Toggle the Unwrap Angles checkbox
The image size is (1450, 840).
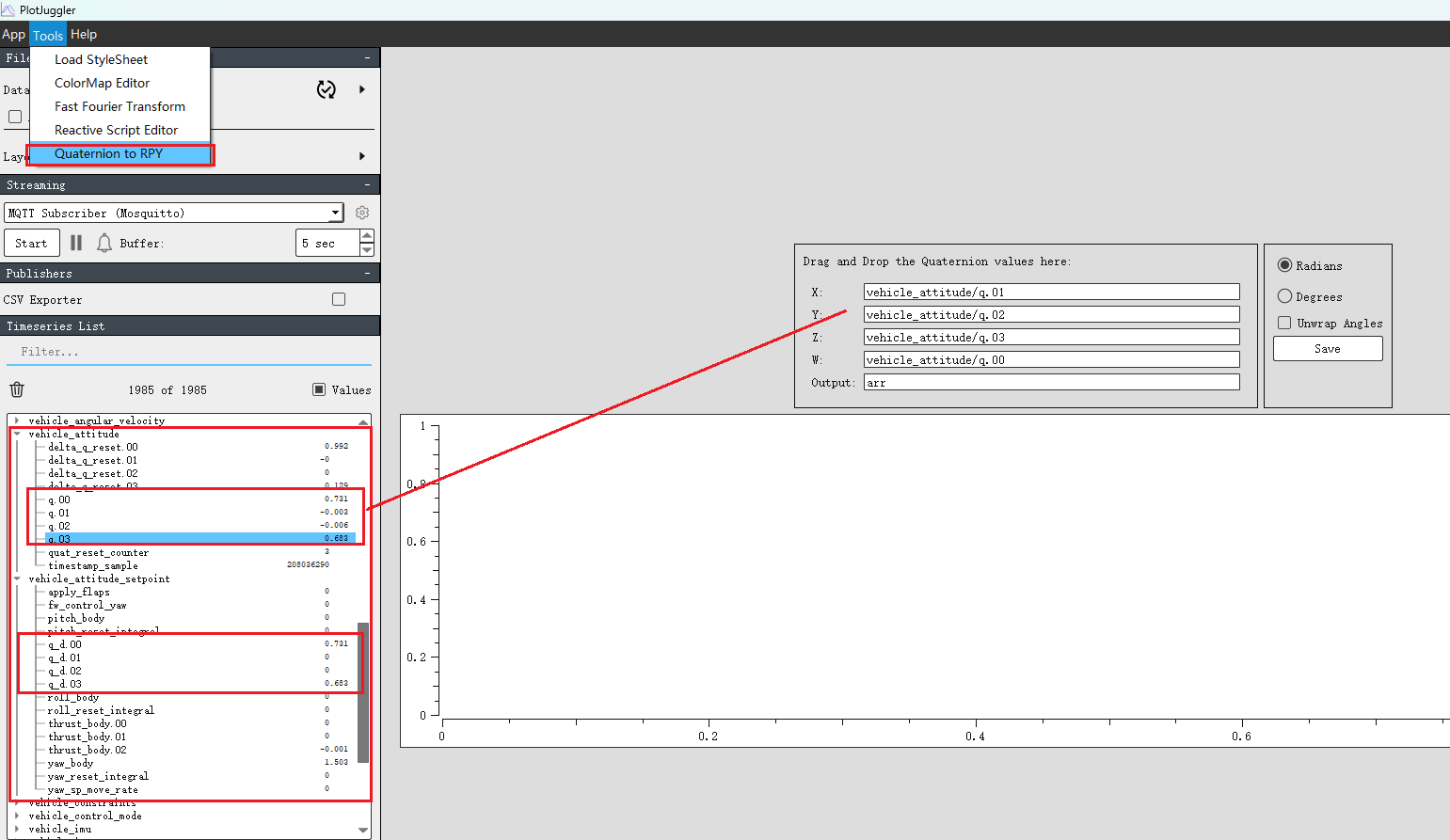coord(1284,323)
